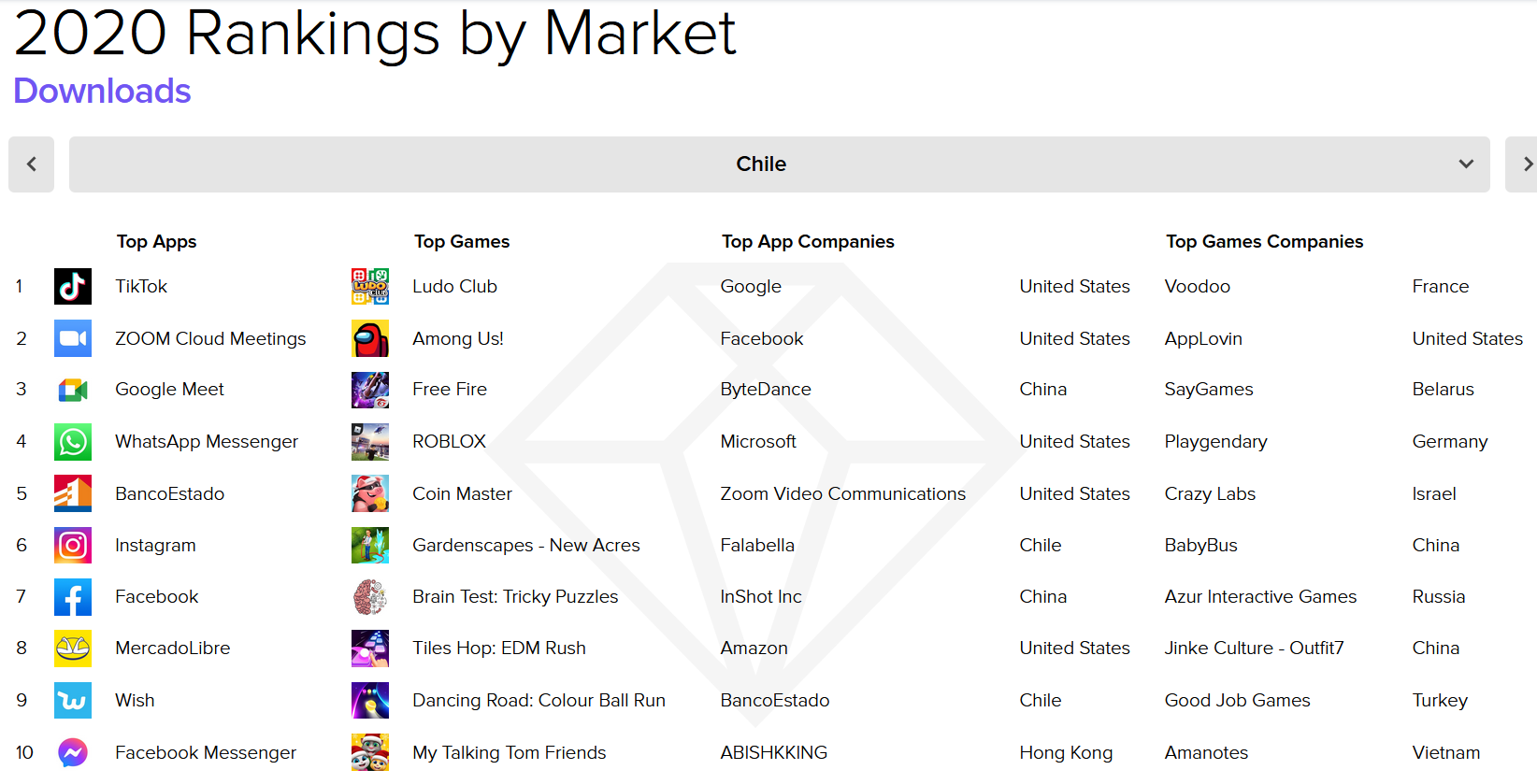Open the Chile market dropdown
Screen dimensions: 1537x784
pyautogui.click(x=779, y=164)
